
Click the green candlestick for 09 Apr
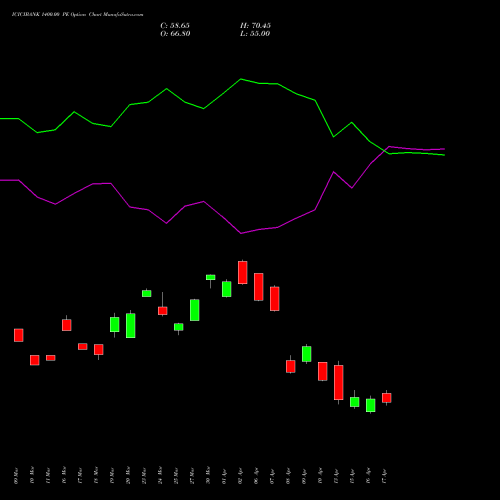[307, 354]
